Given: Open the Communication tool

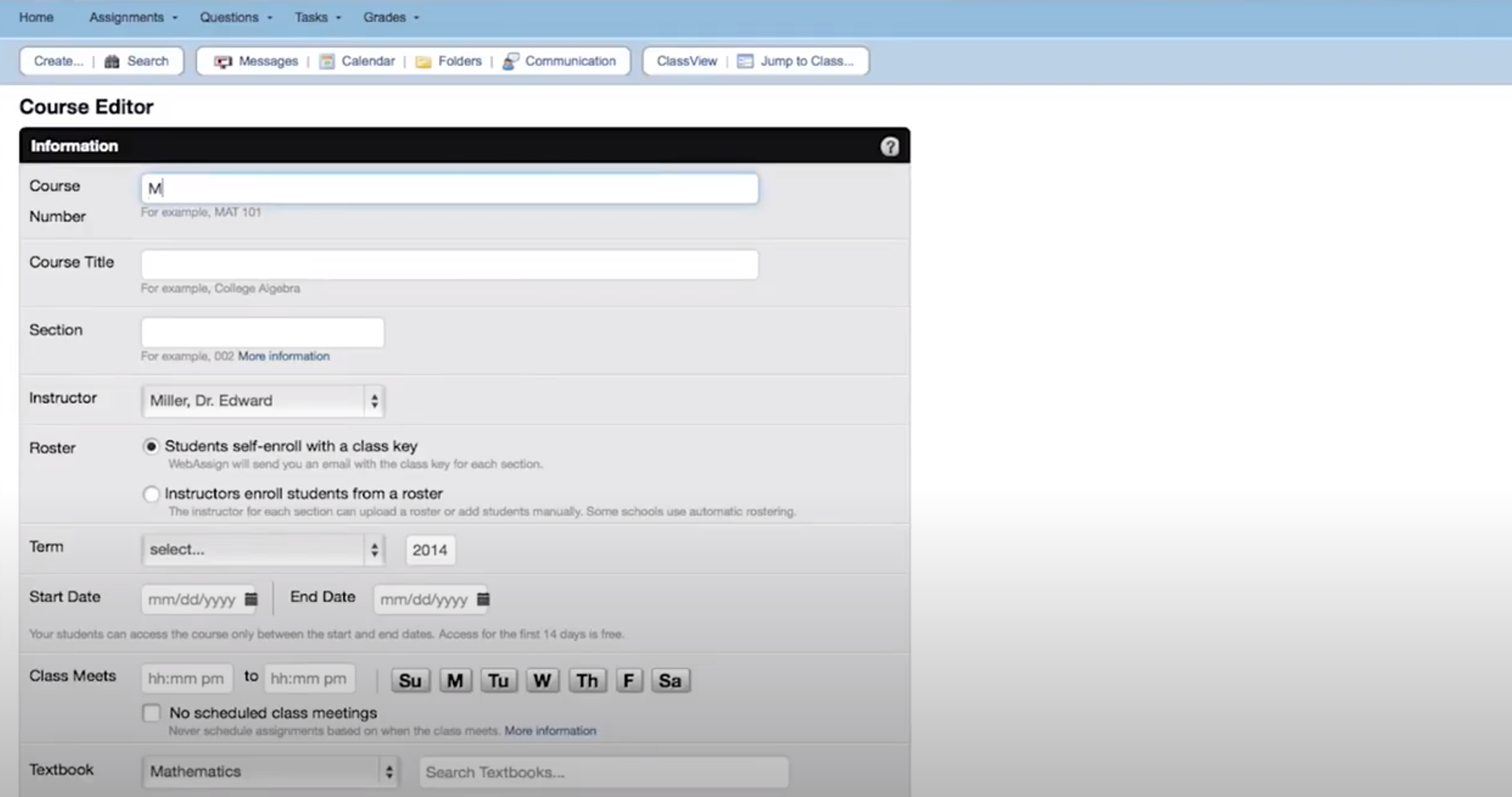Looking at the screenshot, I should pos(569,61).
